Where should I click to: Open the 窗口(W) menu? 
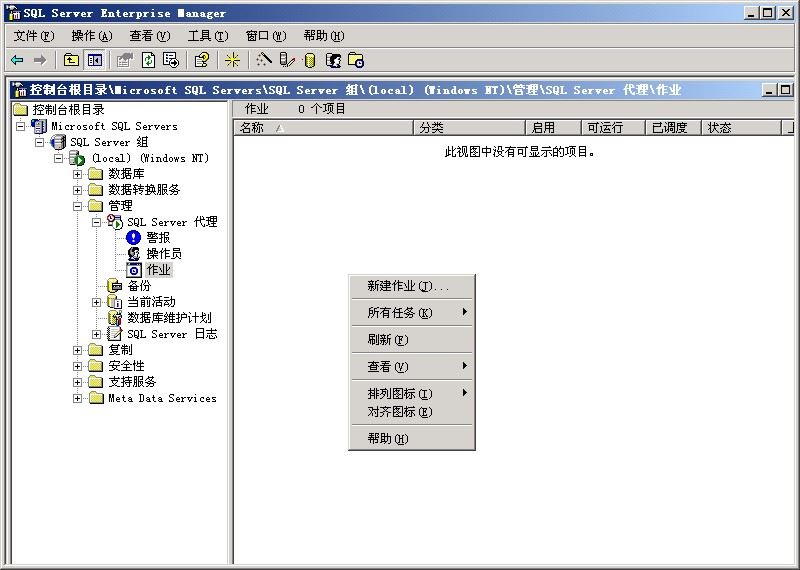point(266,36)
